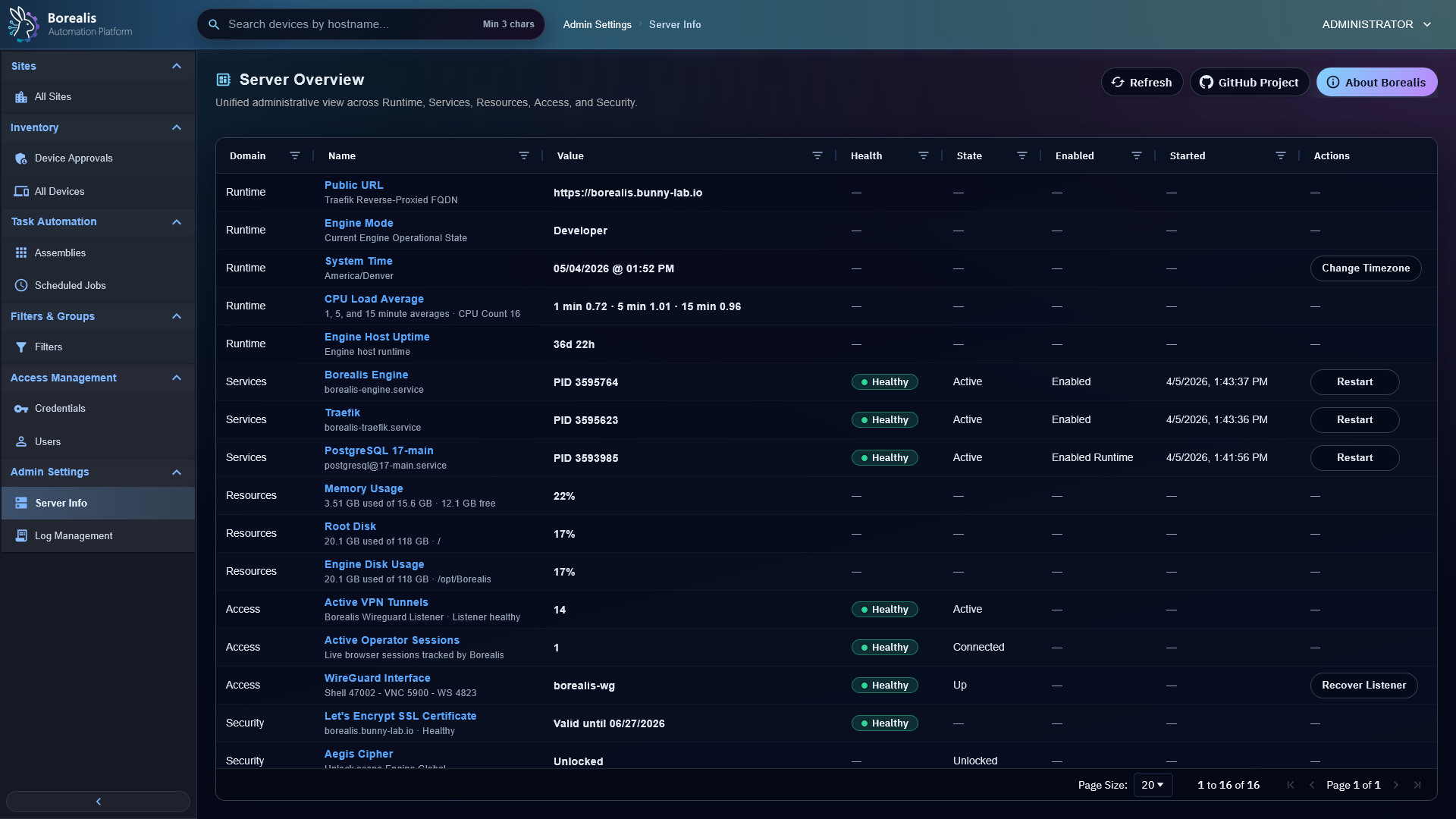This screenshot has width=1456, height=819.
Task: Click the All Sites building icon
Action: click(x=21, y=97)
